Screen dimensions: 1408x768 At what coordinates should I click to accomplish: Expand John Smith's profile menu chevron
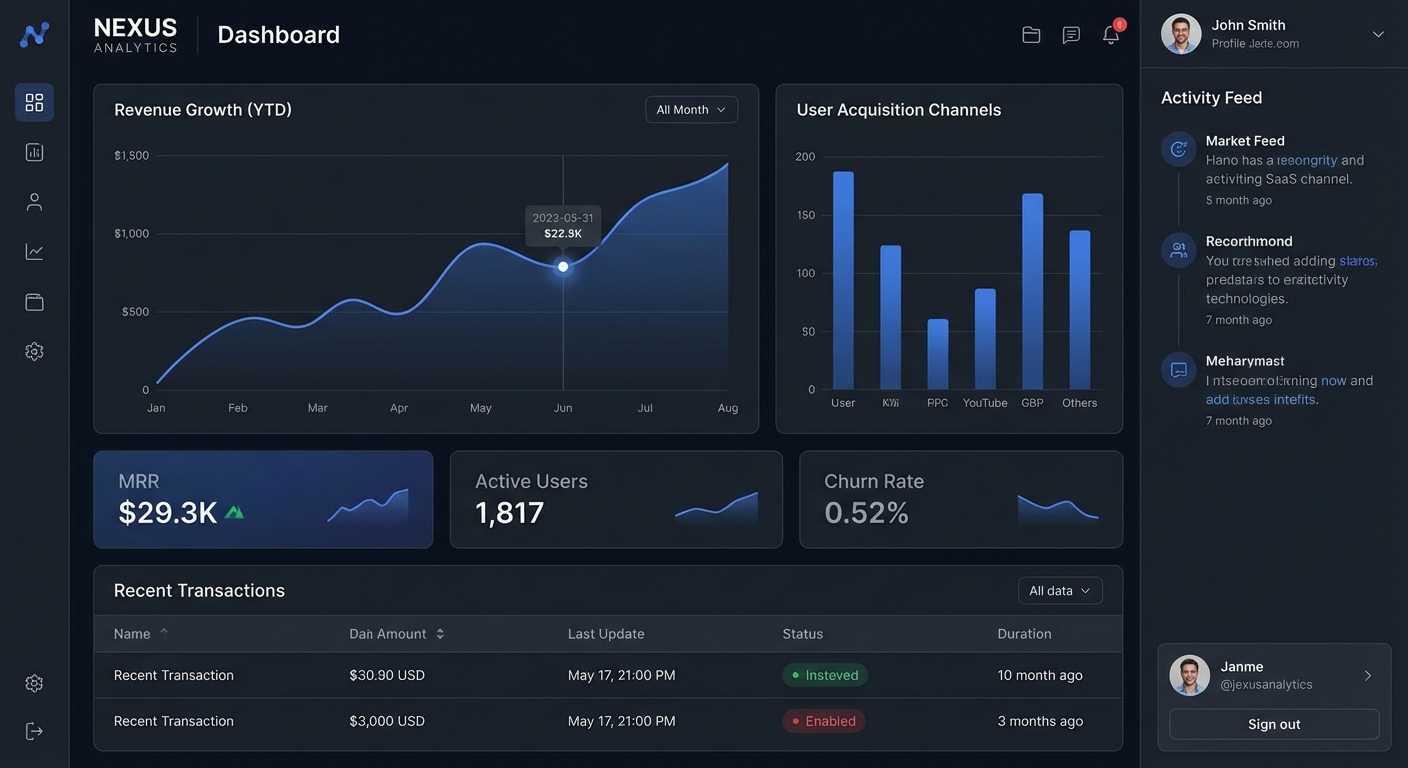[1377, 33]
